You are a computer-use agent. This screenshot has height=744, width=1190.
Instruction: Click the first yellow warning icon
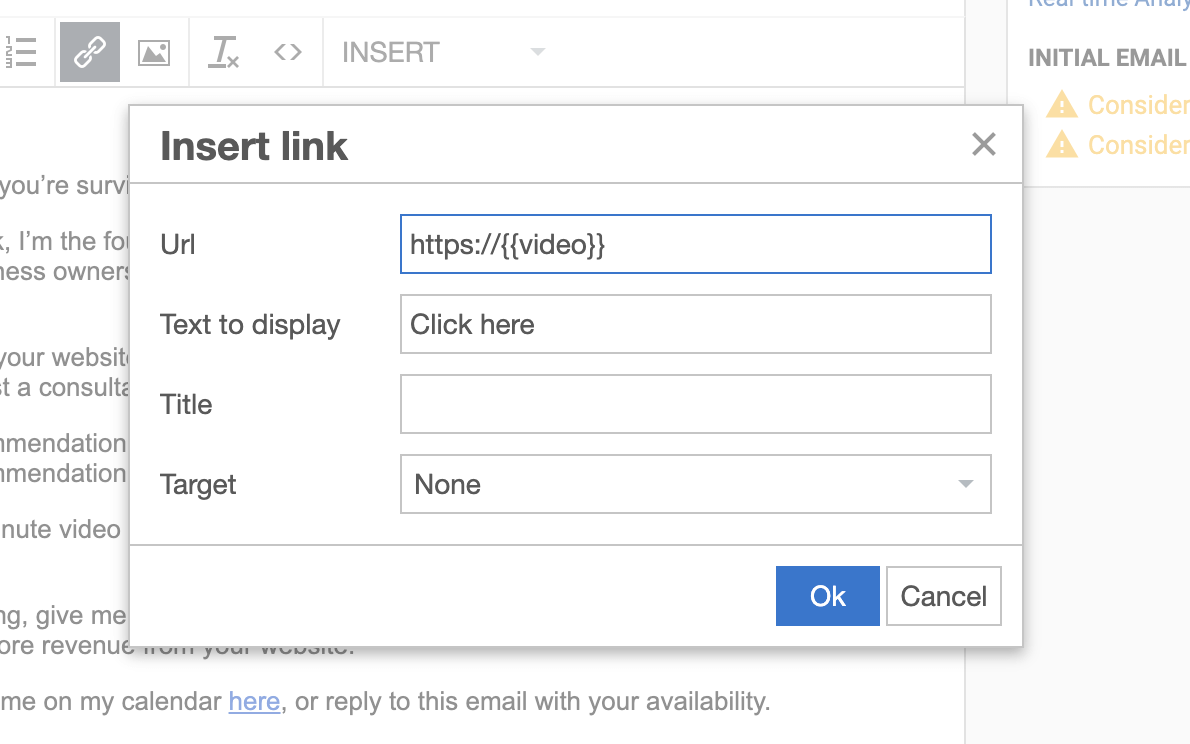pos(1061,105)
